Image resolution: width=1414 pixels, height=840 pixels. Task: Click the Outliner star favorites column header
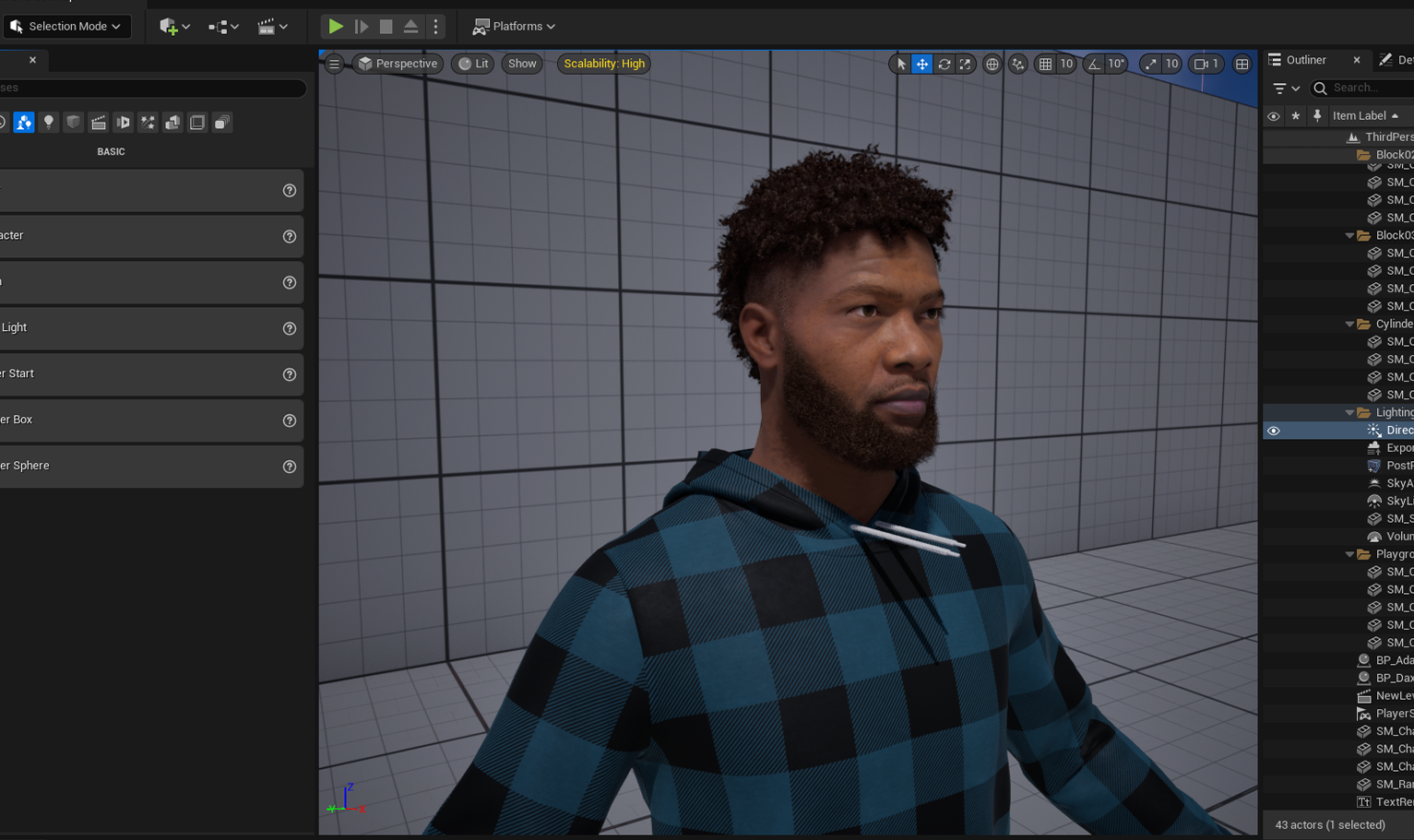1295,116
